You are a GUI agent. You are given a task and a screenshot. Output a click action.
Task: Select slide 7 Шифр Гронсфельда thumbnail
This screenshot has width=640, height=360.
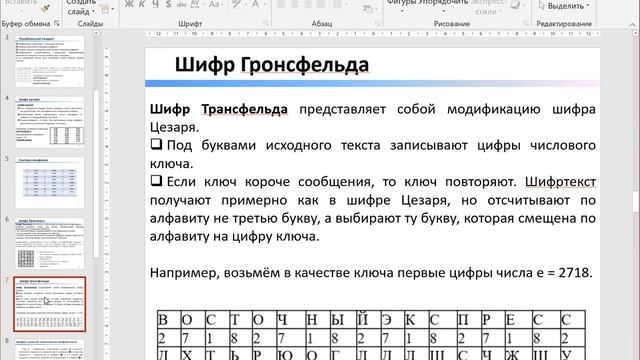click(49, 304)
